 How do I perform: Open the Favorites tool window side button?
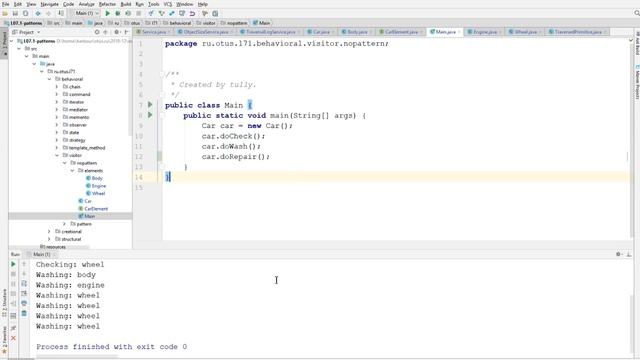pos(4,340)
